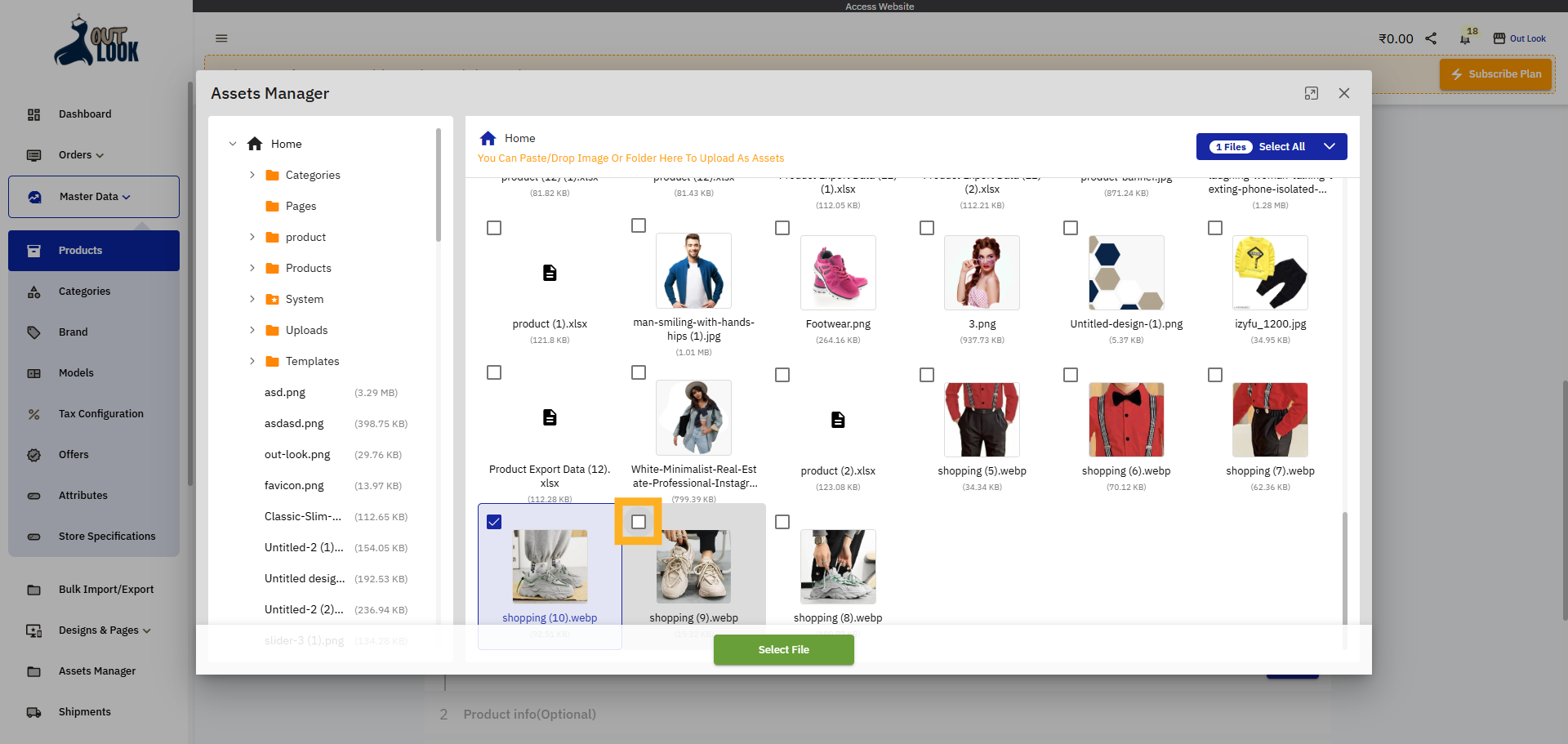Open the Select All dropdown
Viewport: 1568px width, 744px height.
(x=1330, y=146)
